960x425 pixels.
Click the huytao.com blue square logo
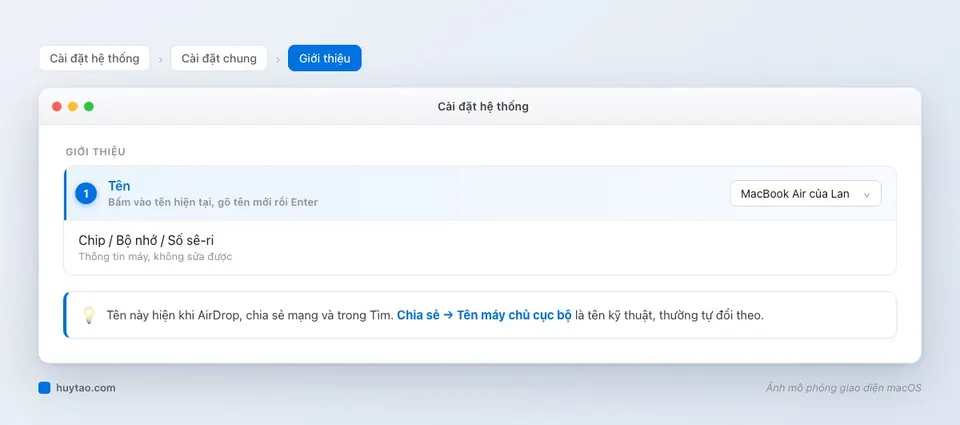click(x=44, y=388)
